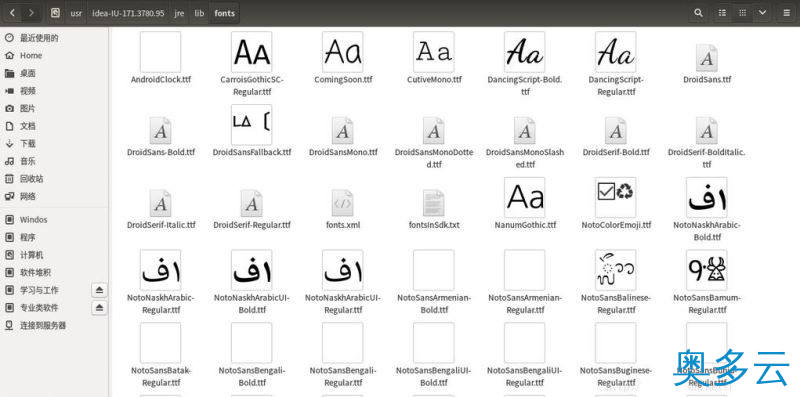Select 'idea-IU-171.3780.95' path segment
Image resolution: width=800 pixels, height=397 pixels.
[128, 13]
